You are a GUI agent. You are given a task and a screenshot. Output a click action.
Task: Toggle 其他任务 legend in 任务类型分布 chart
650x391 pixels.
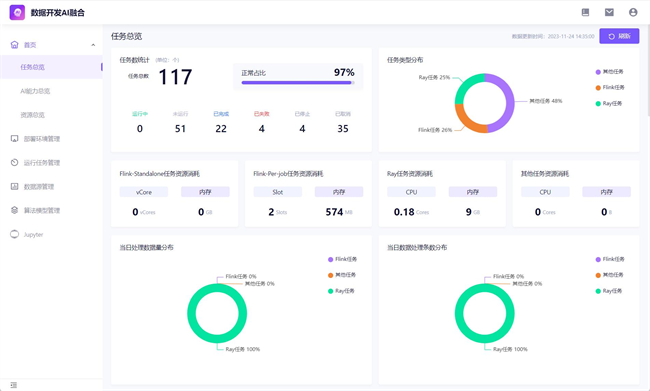point(609,72)
